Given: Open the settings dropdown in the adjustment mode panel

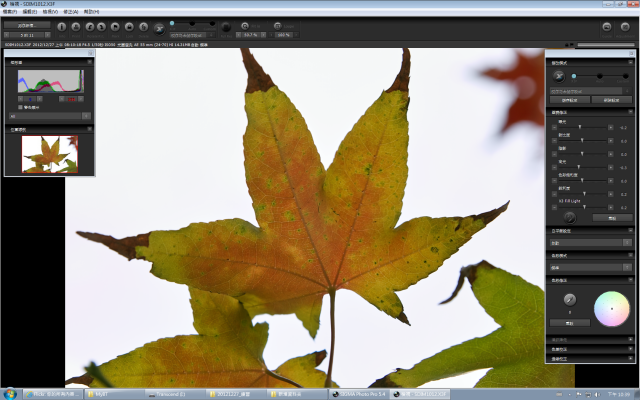Looking at the screenshot, I should (x=591, y=91).
